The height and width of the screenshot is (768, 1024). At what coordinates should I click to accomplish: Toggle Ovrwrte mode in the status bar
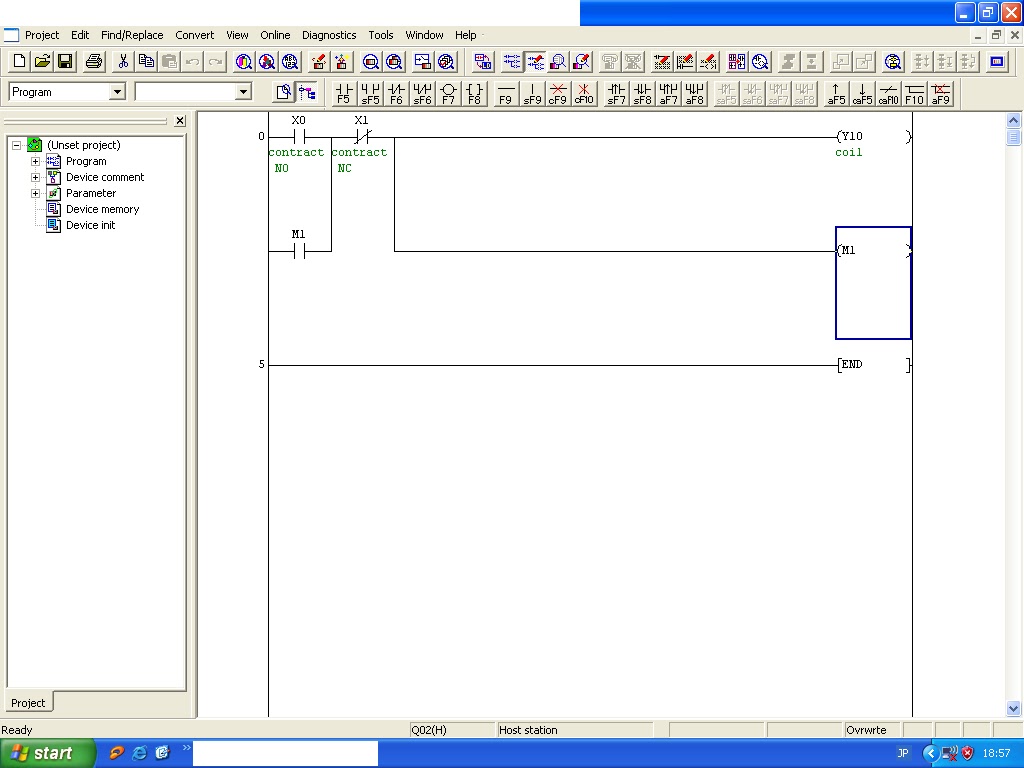click(x=867, y=730)
